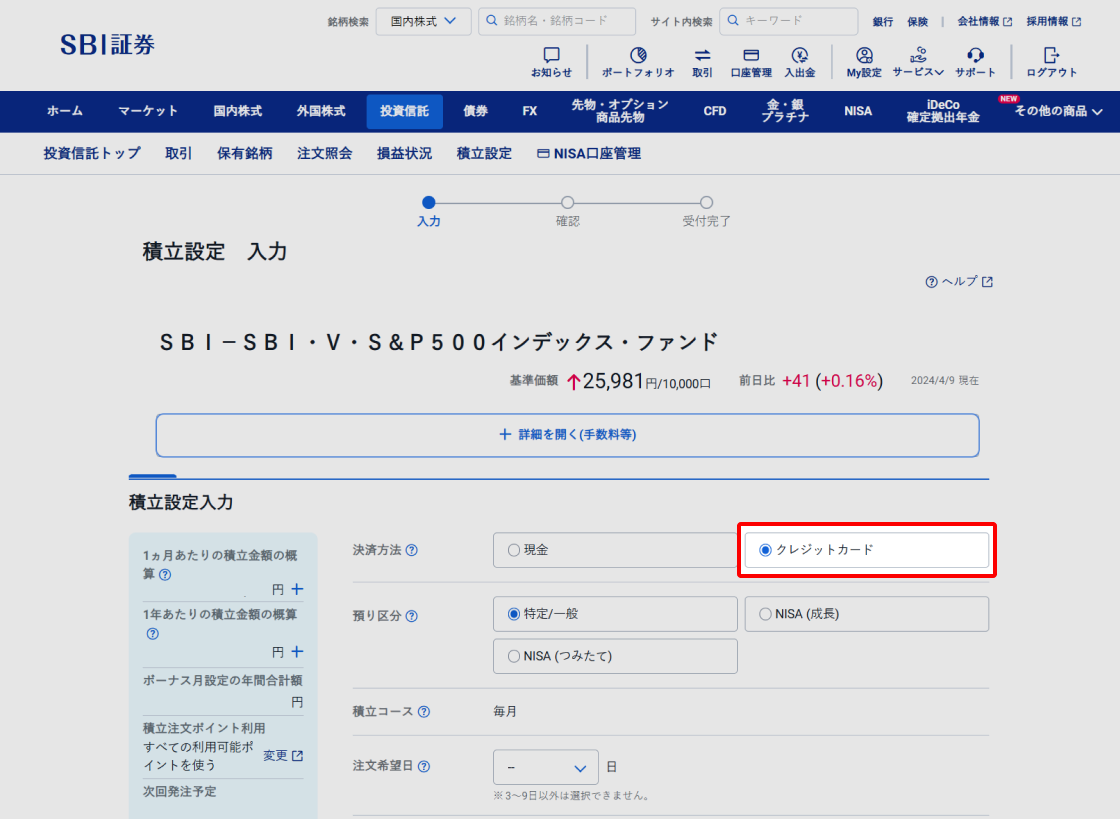
Task: Select the NISA (成長) radio button
Action: 765,614
